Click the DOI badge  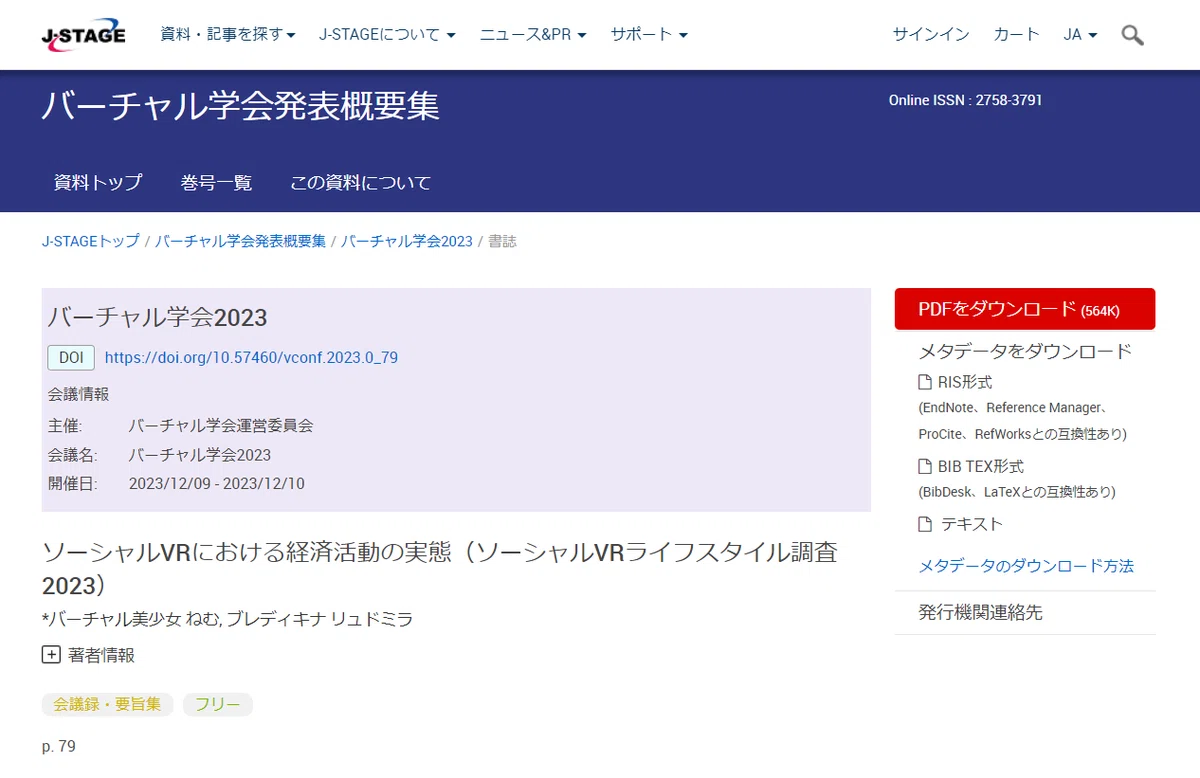71,357
